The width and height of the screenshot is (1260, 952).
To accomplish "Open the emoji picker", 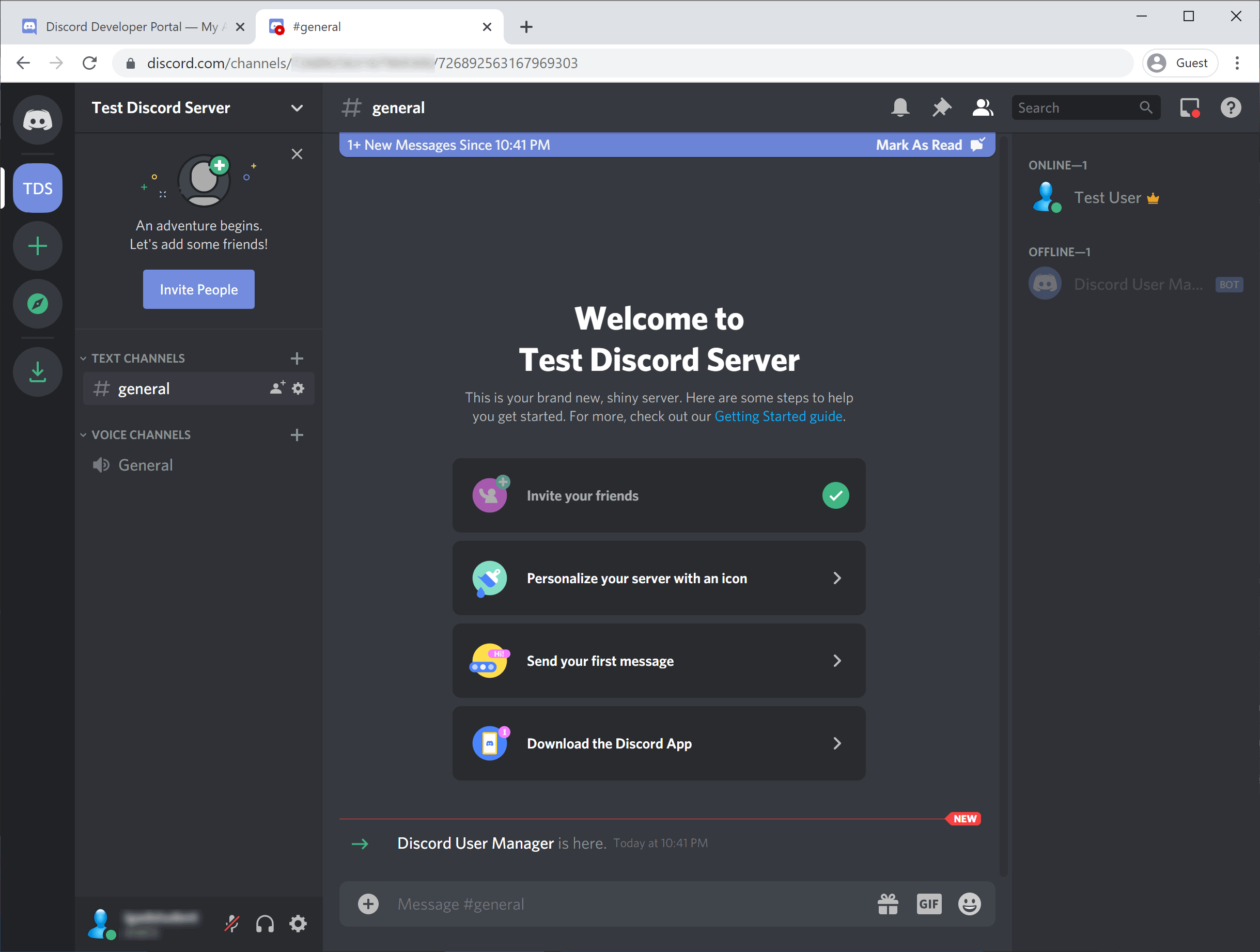I will 969,904.
